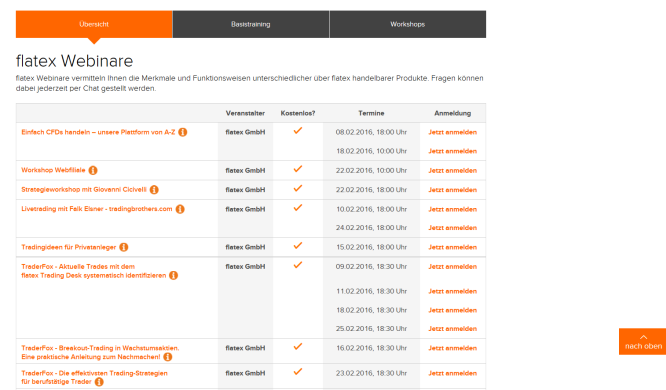Show info for Tradingideen für Privatanleger
The height and width of the screenshot is (390, 666).
pos(124,247)
